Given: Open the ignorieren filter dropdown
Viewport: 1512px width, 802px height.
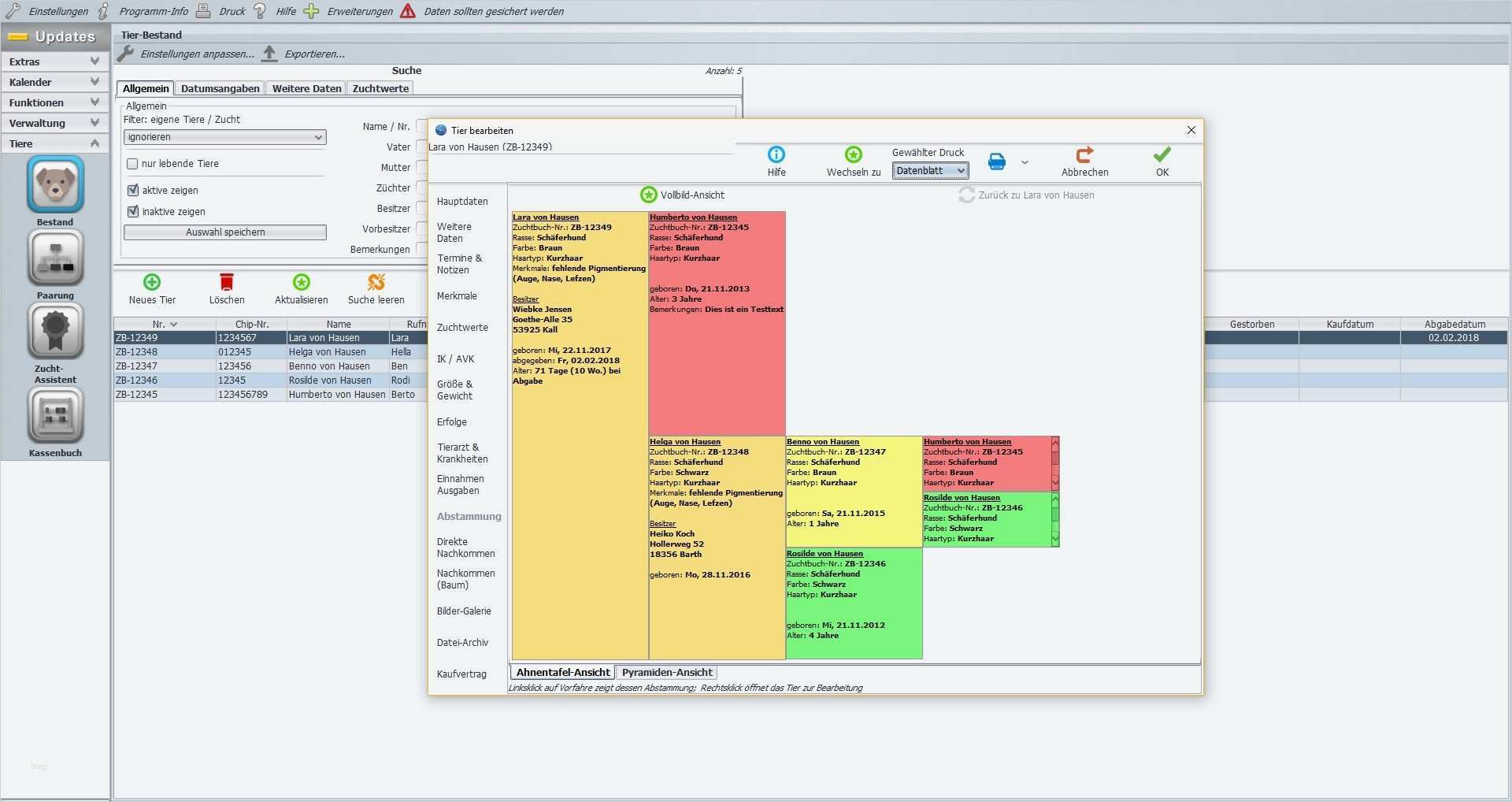Looking at the screenshot, I should (x=224, y=137).
